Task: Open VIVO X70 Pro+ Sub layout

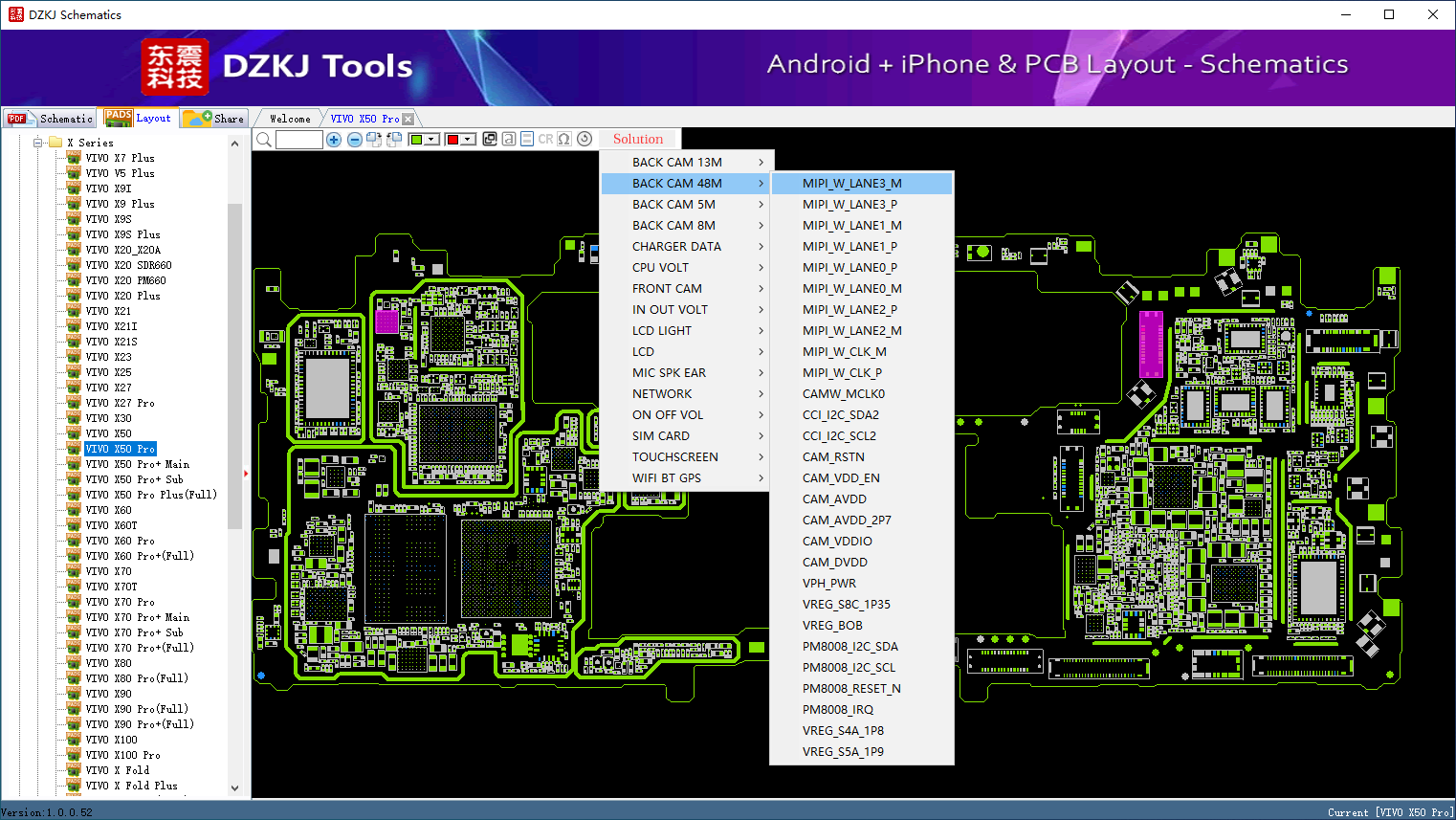Action: (x=134, y=632)
